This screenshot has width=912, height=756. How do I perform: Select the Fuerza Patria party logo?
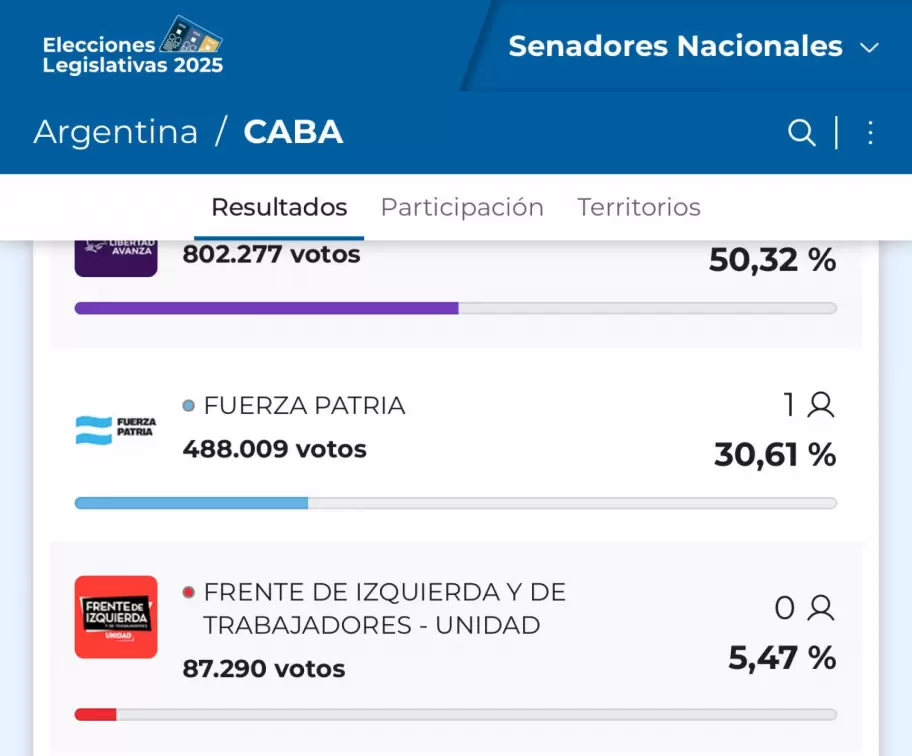[116, 427]
